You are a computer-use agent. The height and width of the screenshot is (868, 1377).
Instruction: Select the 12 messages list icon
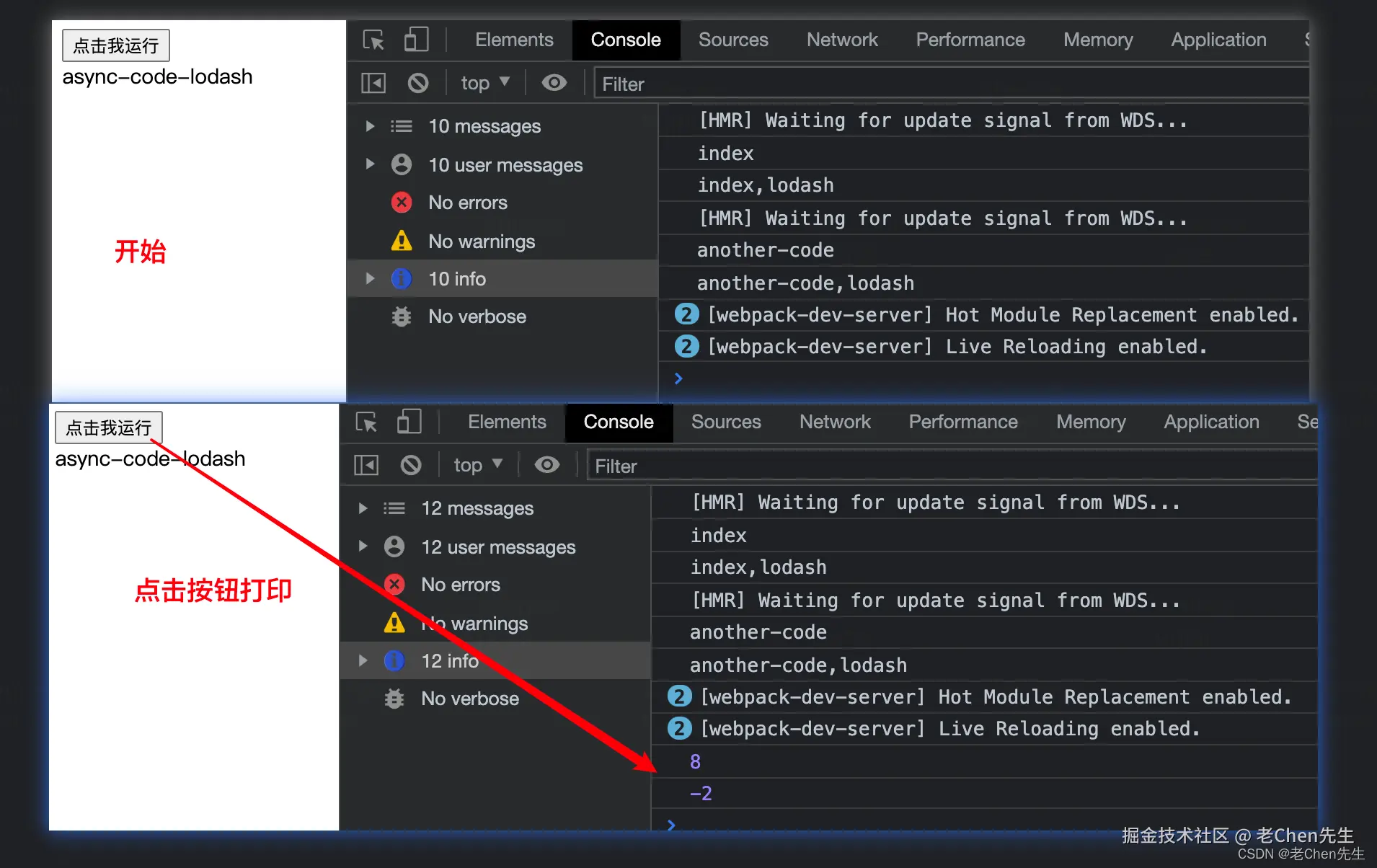[394, 509]
